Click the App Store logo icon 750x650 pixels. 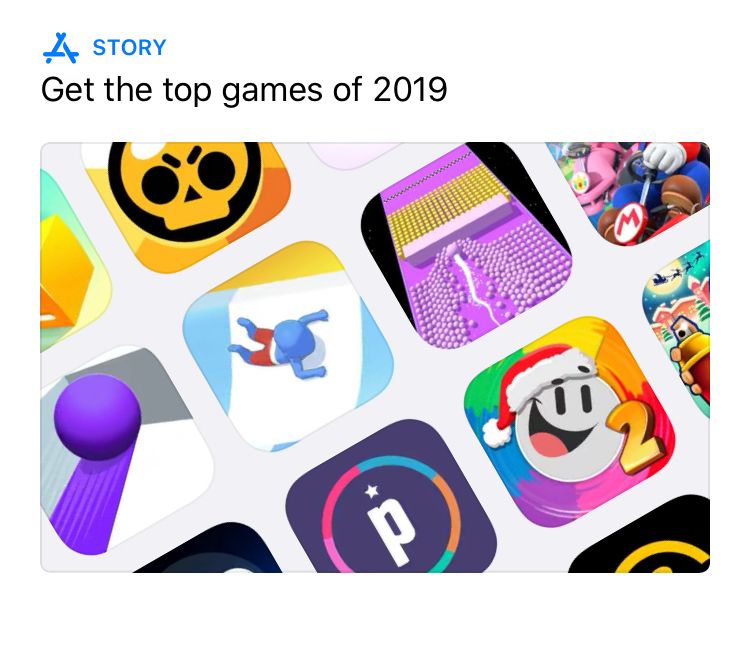tap(61, 48)
